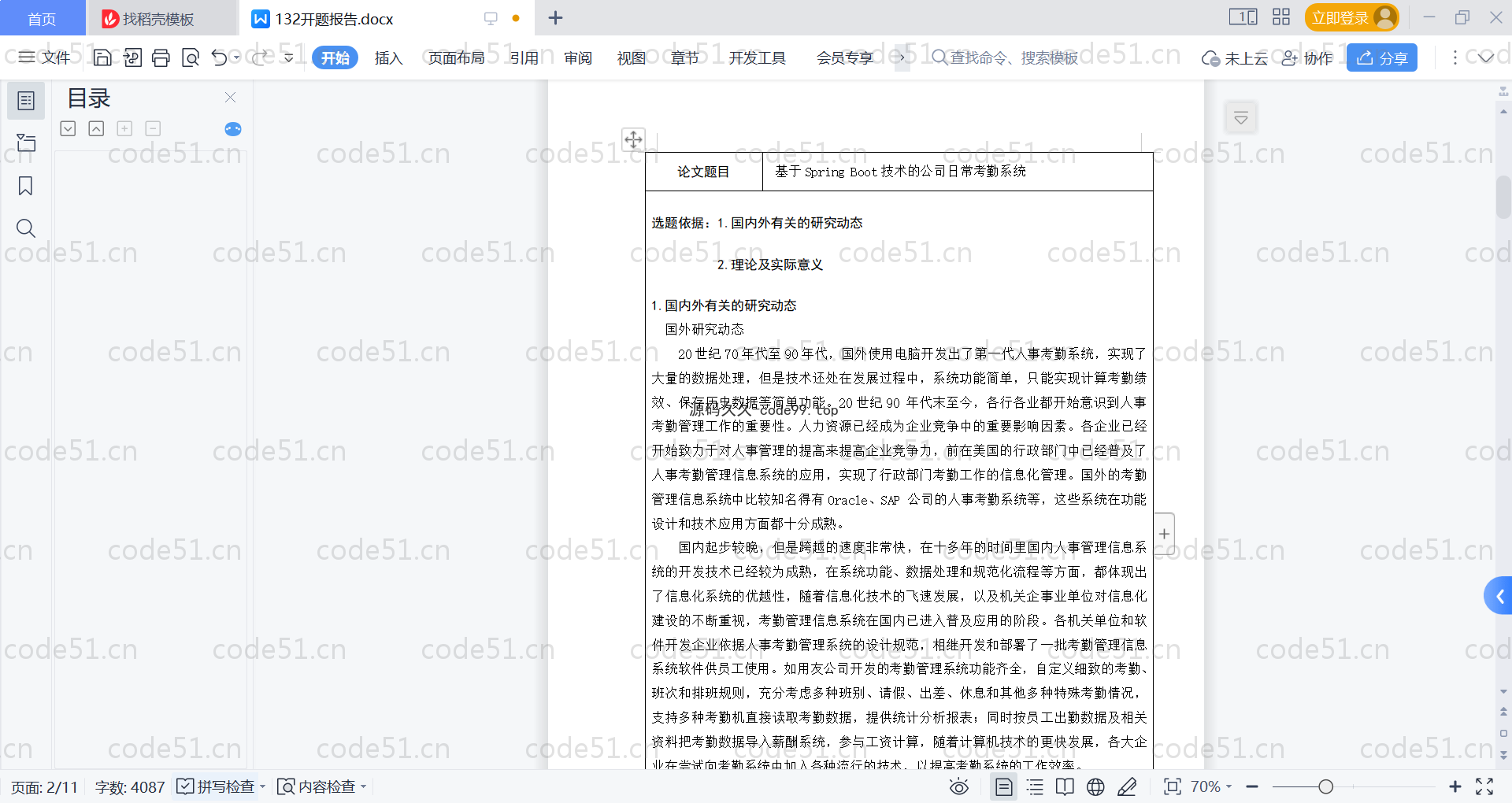Image resolution: width=1512 pixels, height=803 pixels.
Task: Open the spell check dropdown arrow
Action: pyautogui.click(x=263, y=786)
